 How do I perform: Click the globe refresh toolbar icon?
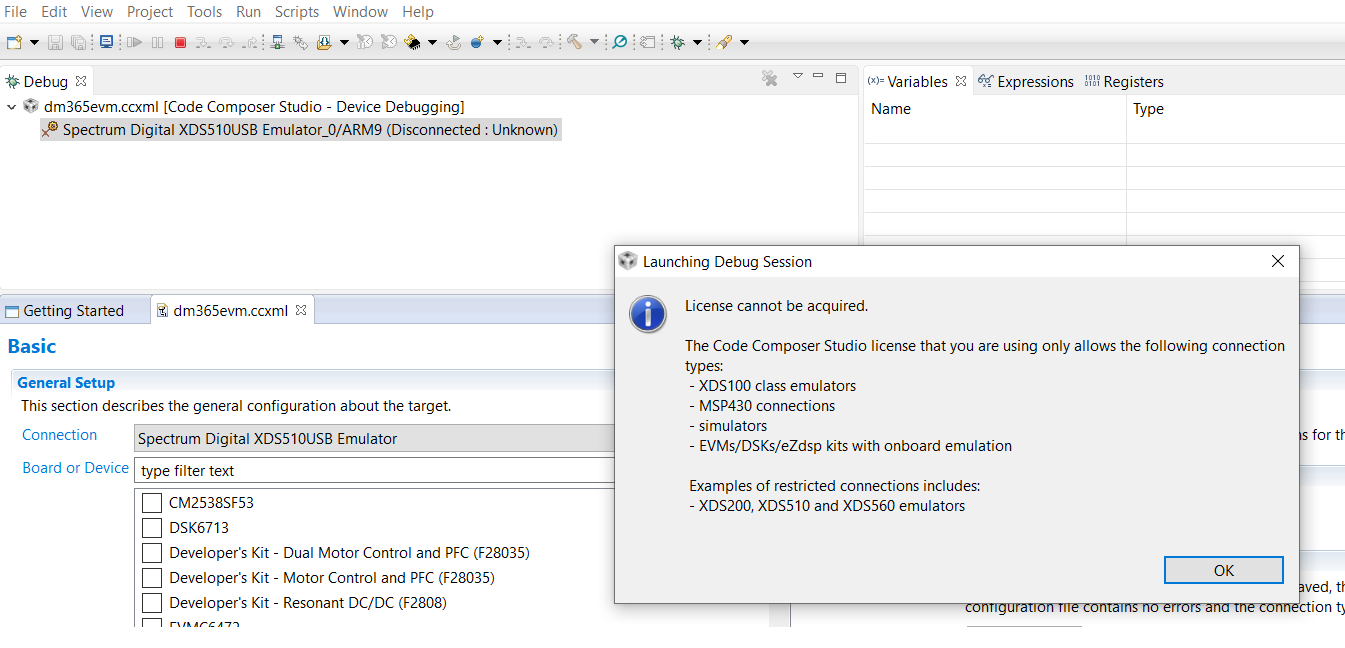[477, 42]
